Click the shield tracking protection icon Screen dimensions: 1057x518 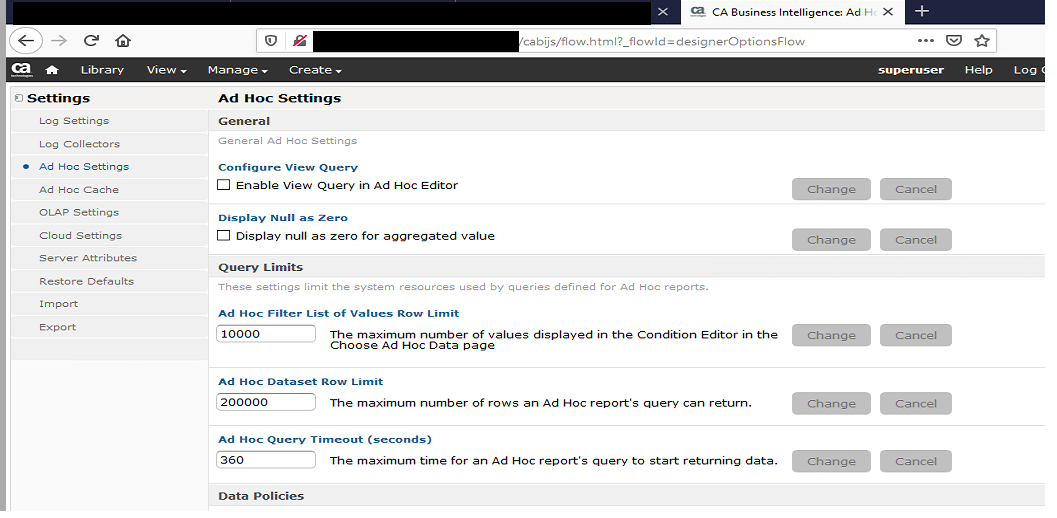271,41
